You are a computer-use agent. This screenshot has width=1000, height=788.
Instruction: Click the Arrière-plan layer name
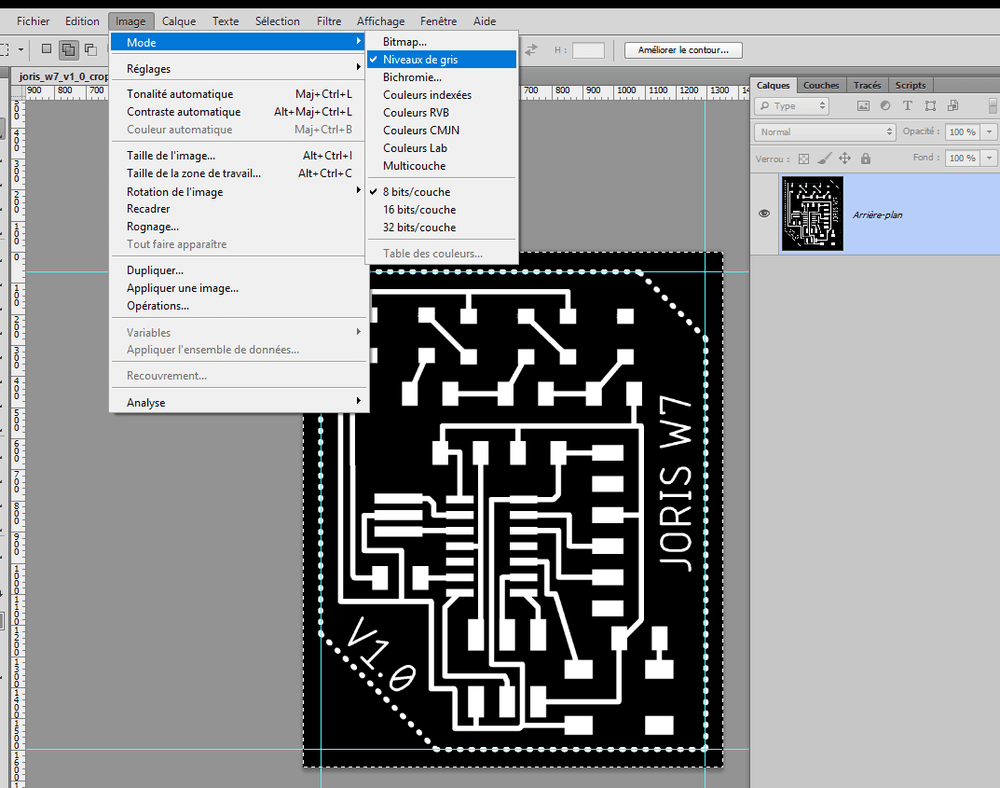point(878,215)
